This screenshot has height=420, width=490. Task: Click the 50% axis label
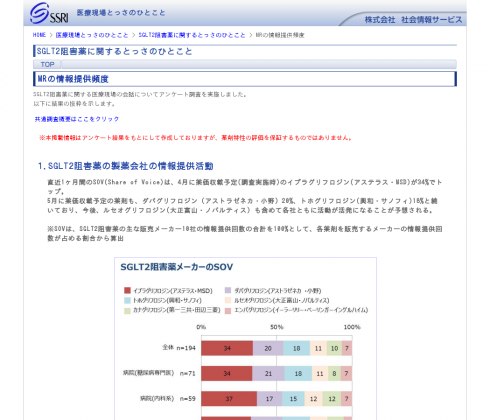click(x=277, y=327)
